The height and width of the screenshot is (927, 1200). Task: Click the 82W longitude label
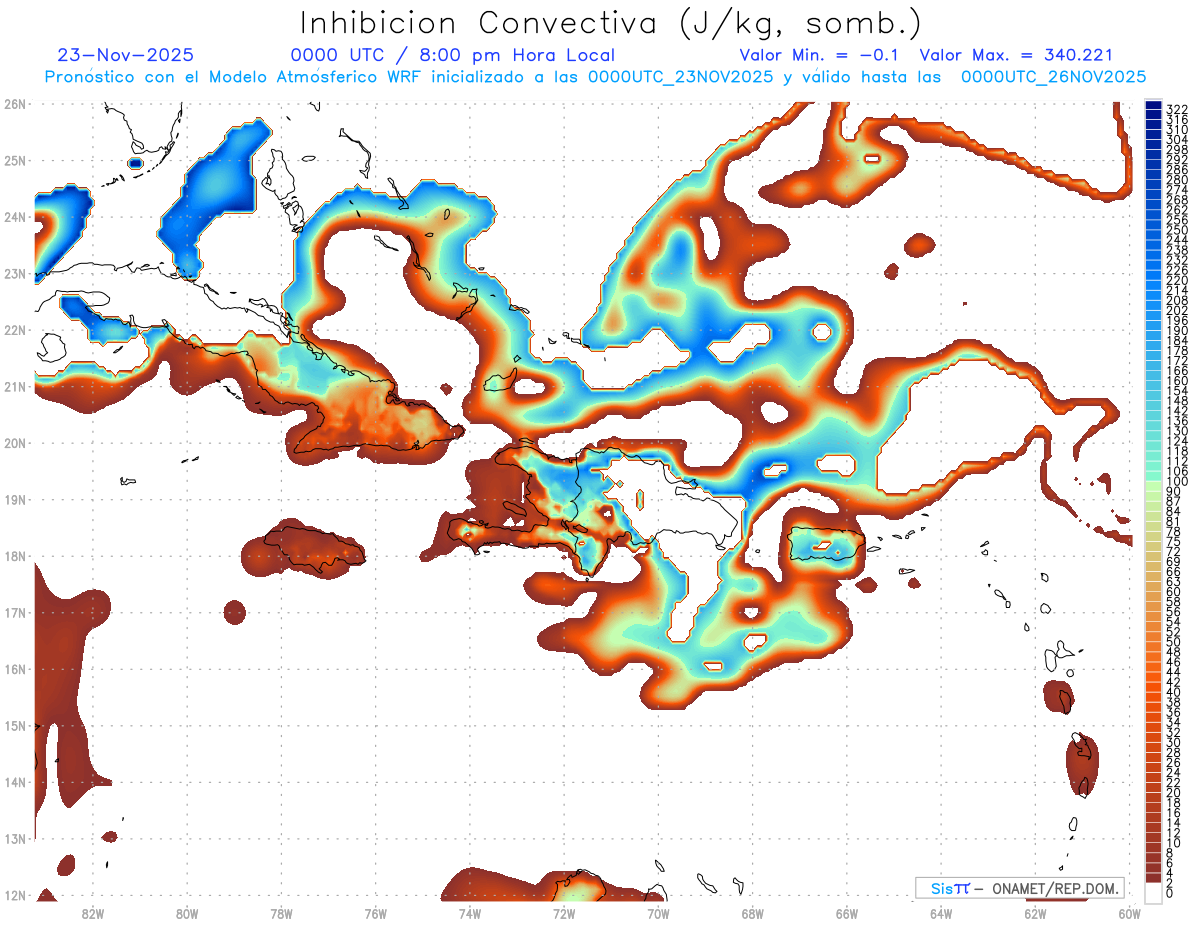click(93, 913)
